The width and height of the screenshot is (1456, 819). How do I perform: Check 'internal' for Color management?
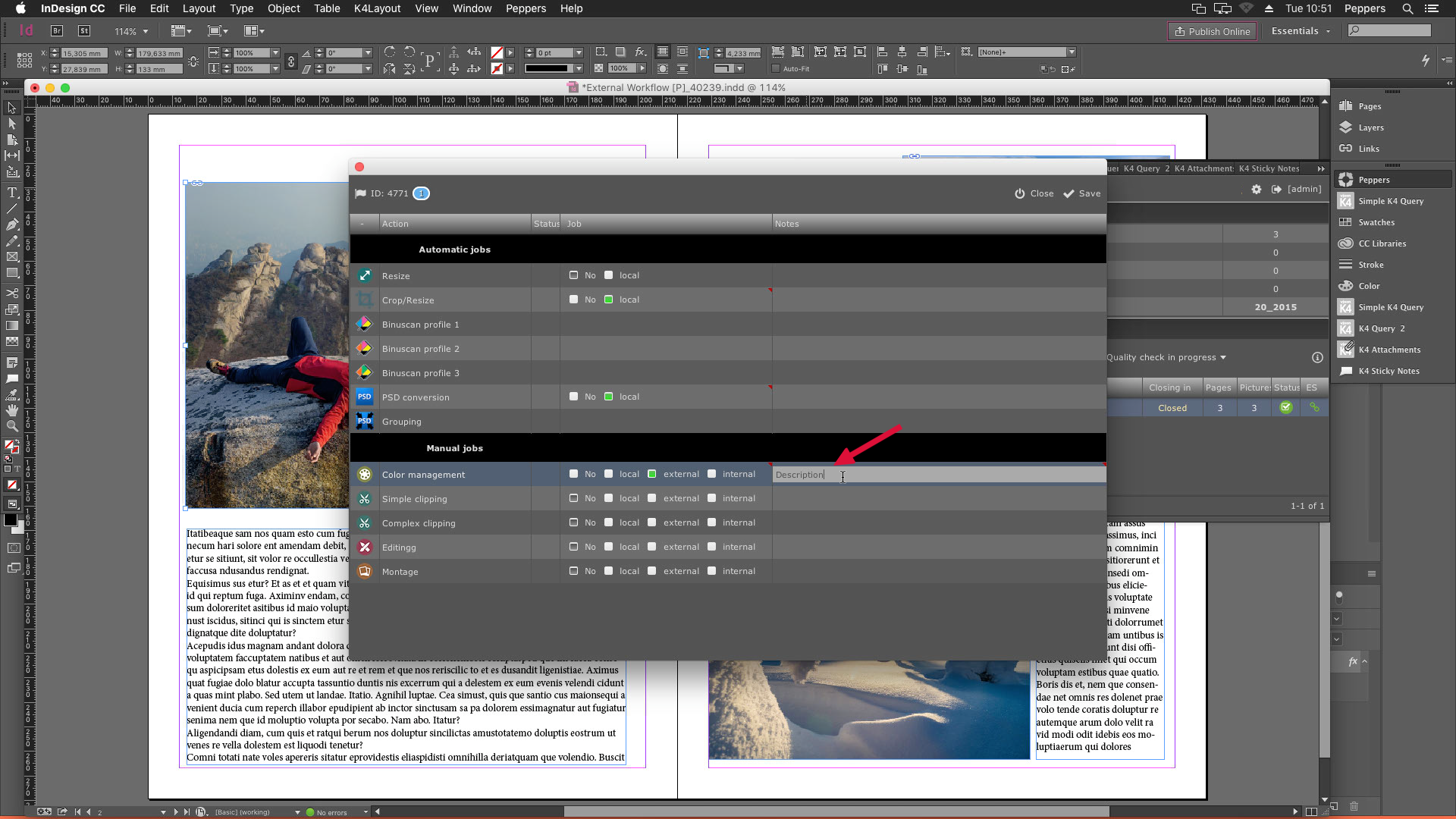coord(711,474)
